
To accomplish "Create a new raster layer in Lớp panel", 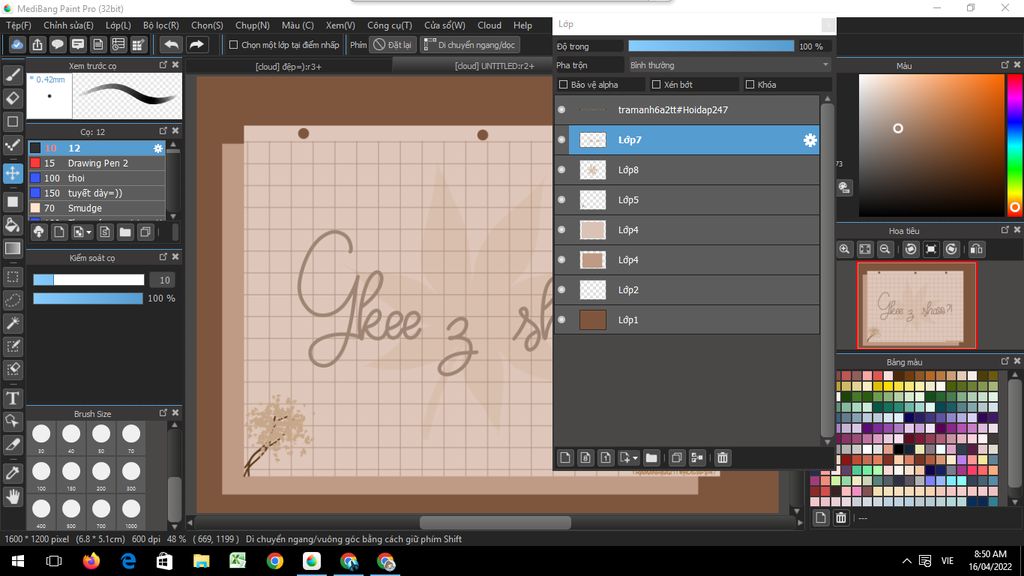I will pyautogui.click(x=565, y=458).
